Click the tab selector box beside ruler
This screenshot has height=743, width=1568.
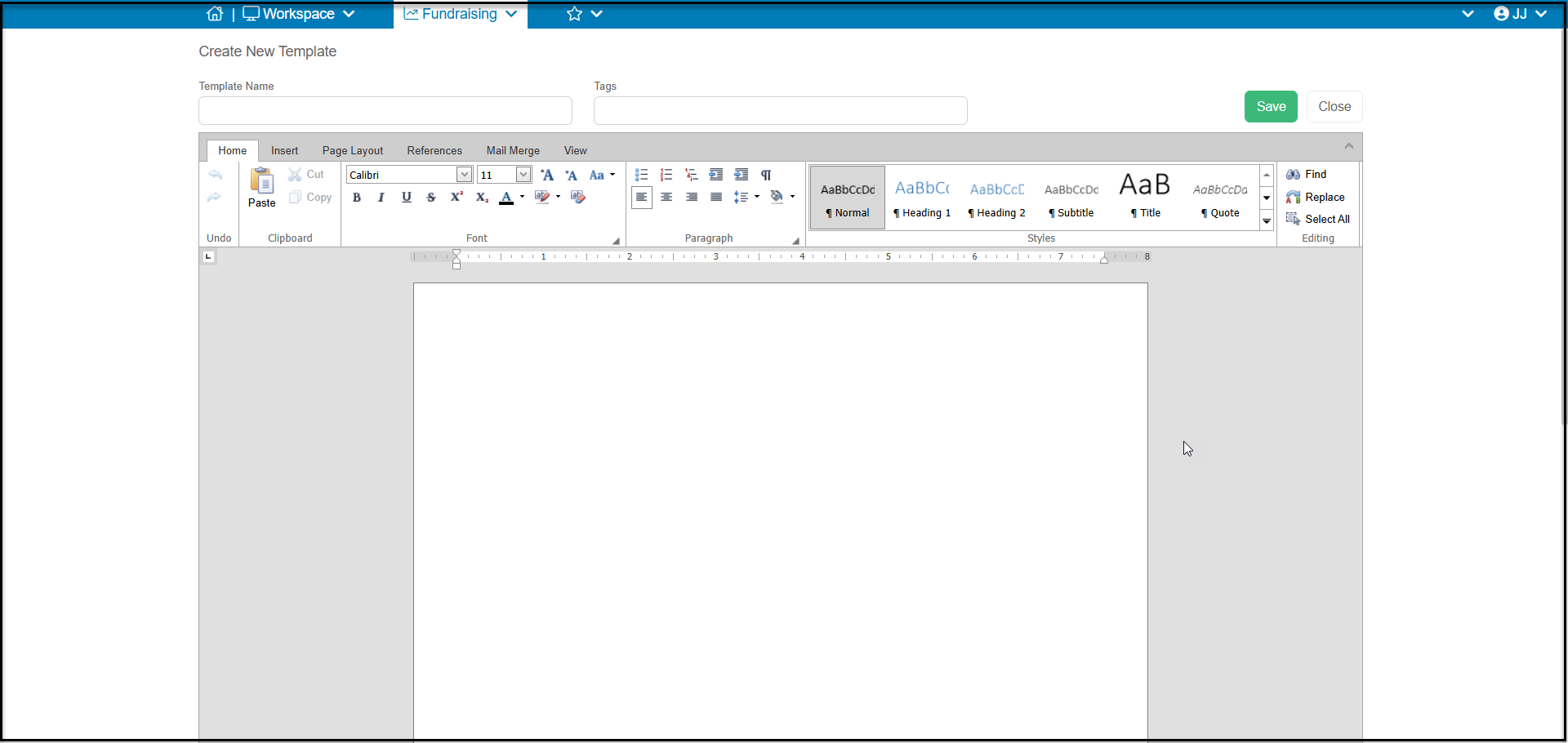point(208,257)
